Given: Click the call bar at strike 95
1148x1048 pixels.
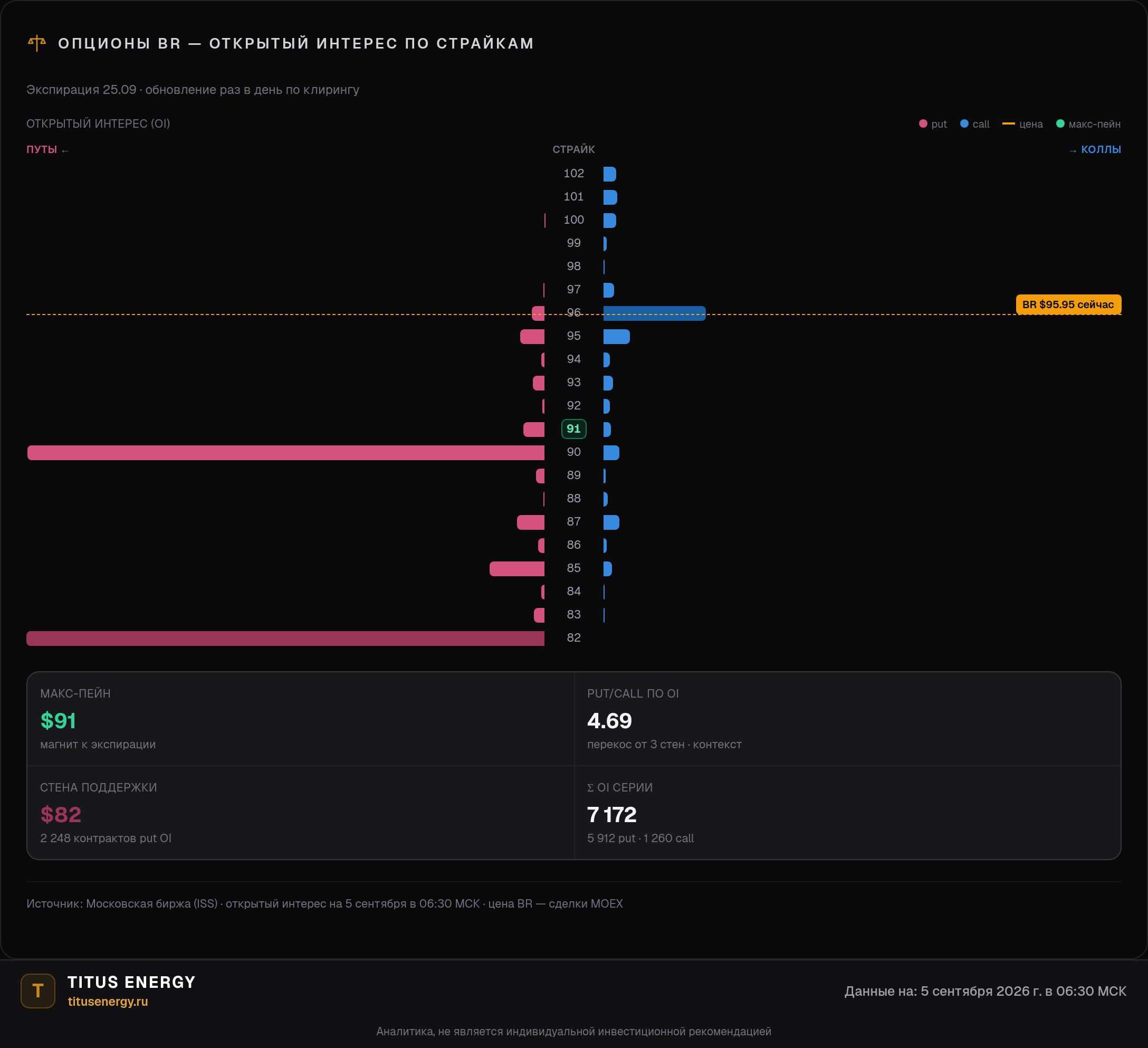Looking at the screenshot, I should (x=617, y=337).
